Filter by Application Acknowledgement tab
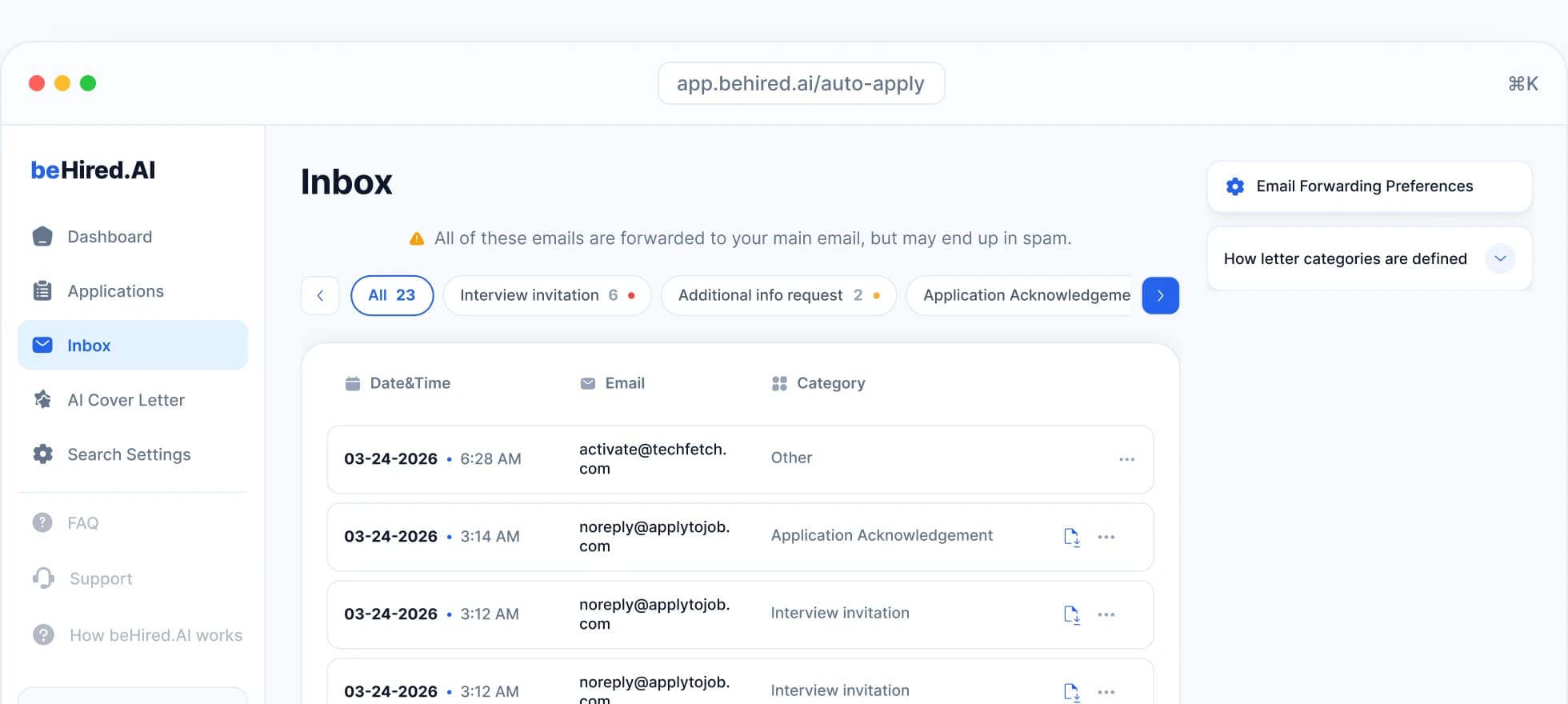The width and height of the screenshot is (1568, 704). (1020, 295)
